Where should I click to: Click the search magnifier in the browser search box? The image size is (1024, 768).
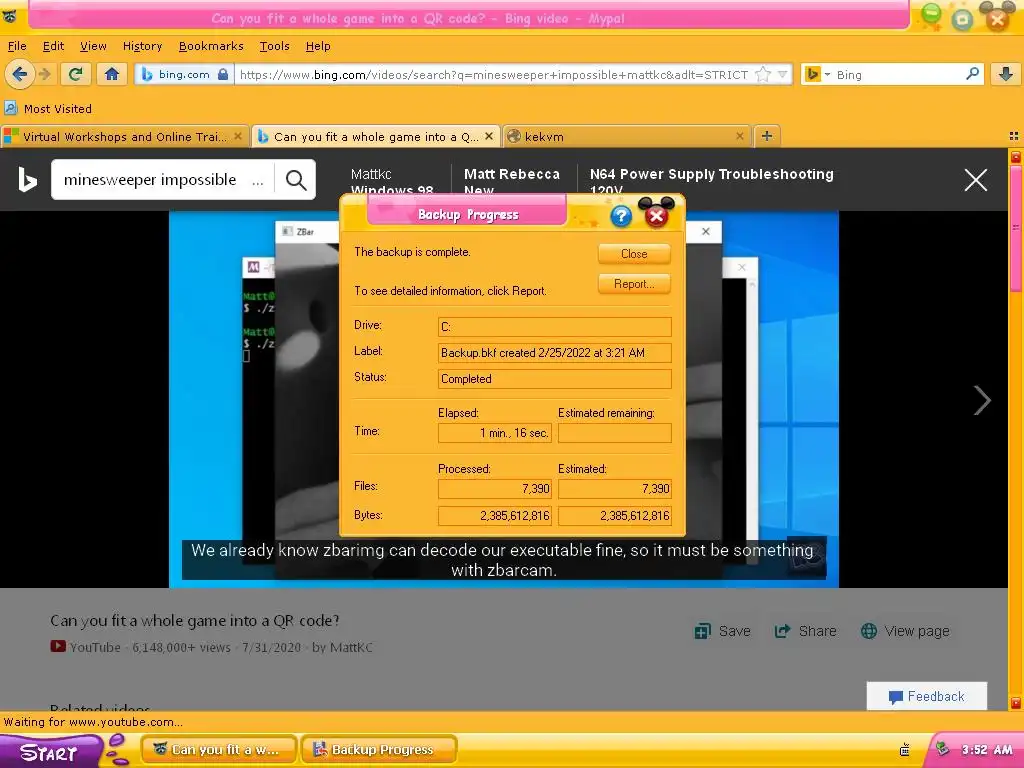tap(972, 74)
